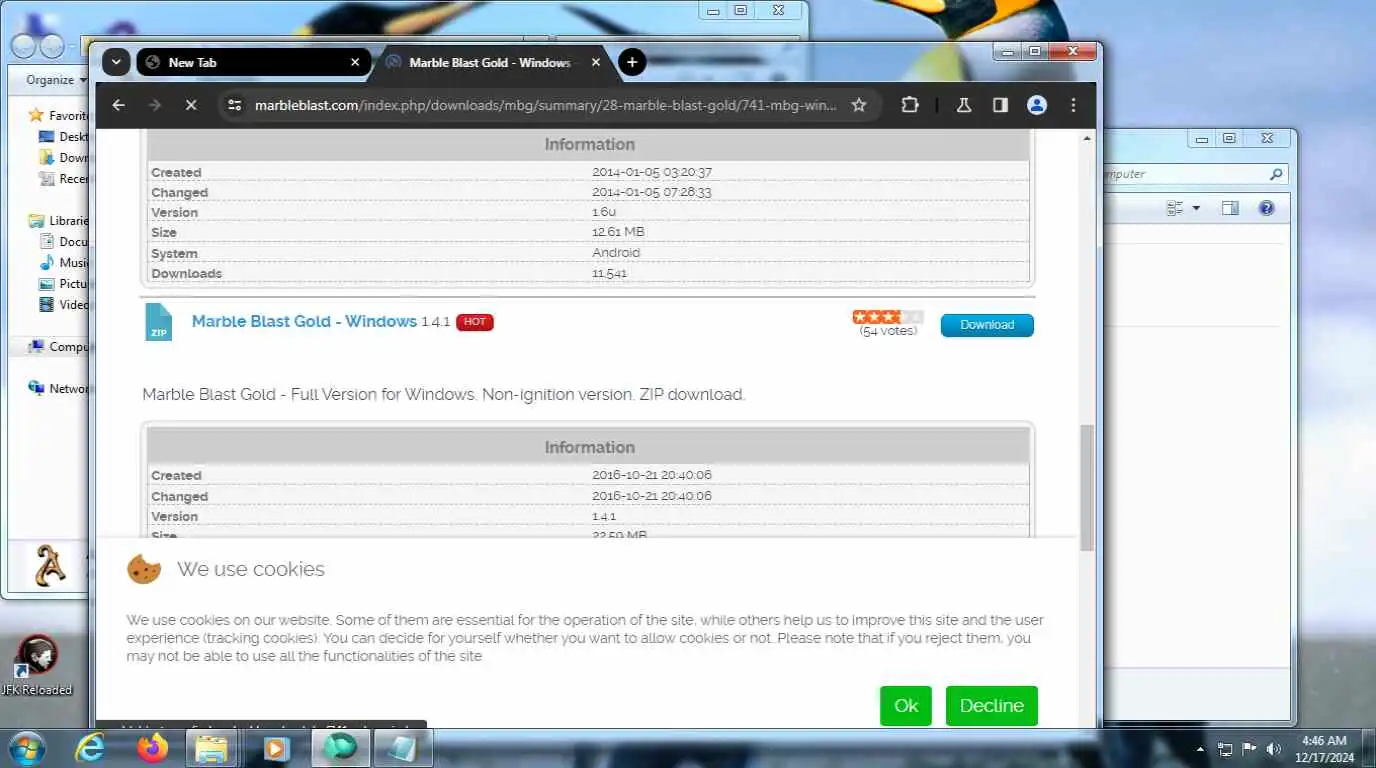The image size is (1376, 768).
Task: Open the site information icon in the address bar
Action: point(234,105)
